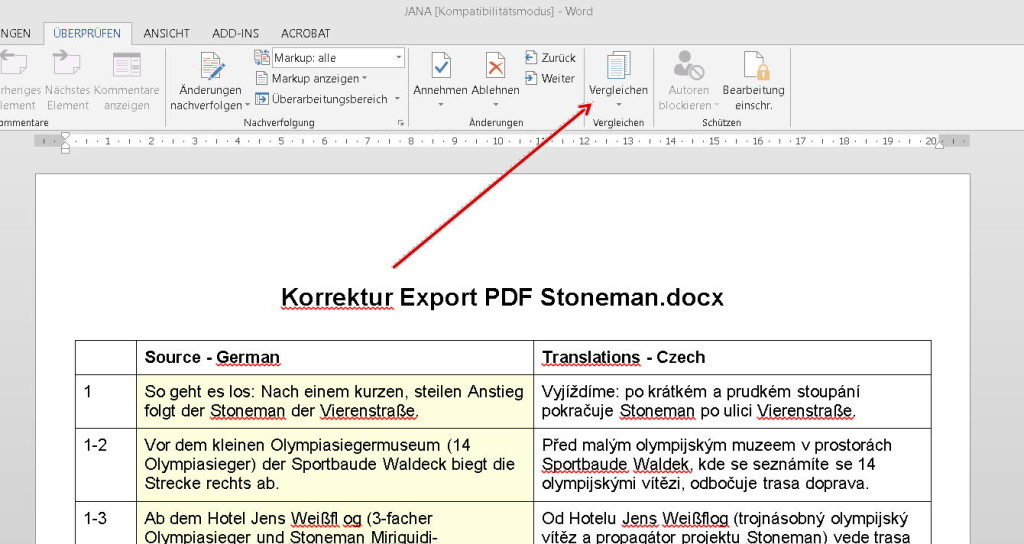Image resolution: width=1024 pixels, height=544 pixels.
Task: Click the Autoren blockieren icon
Action: click(688, 65)
